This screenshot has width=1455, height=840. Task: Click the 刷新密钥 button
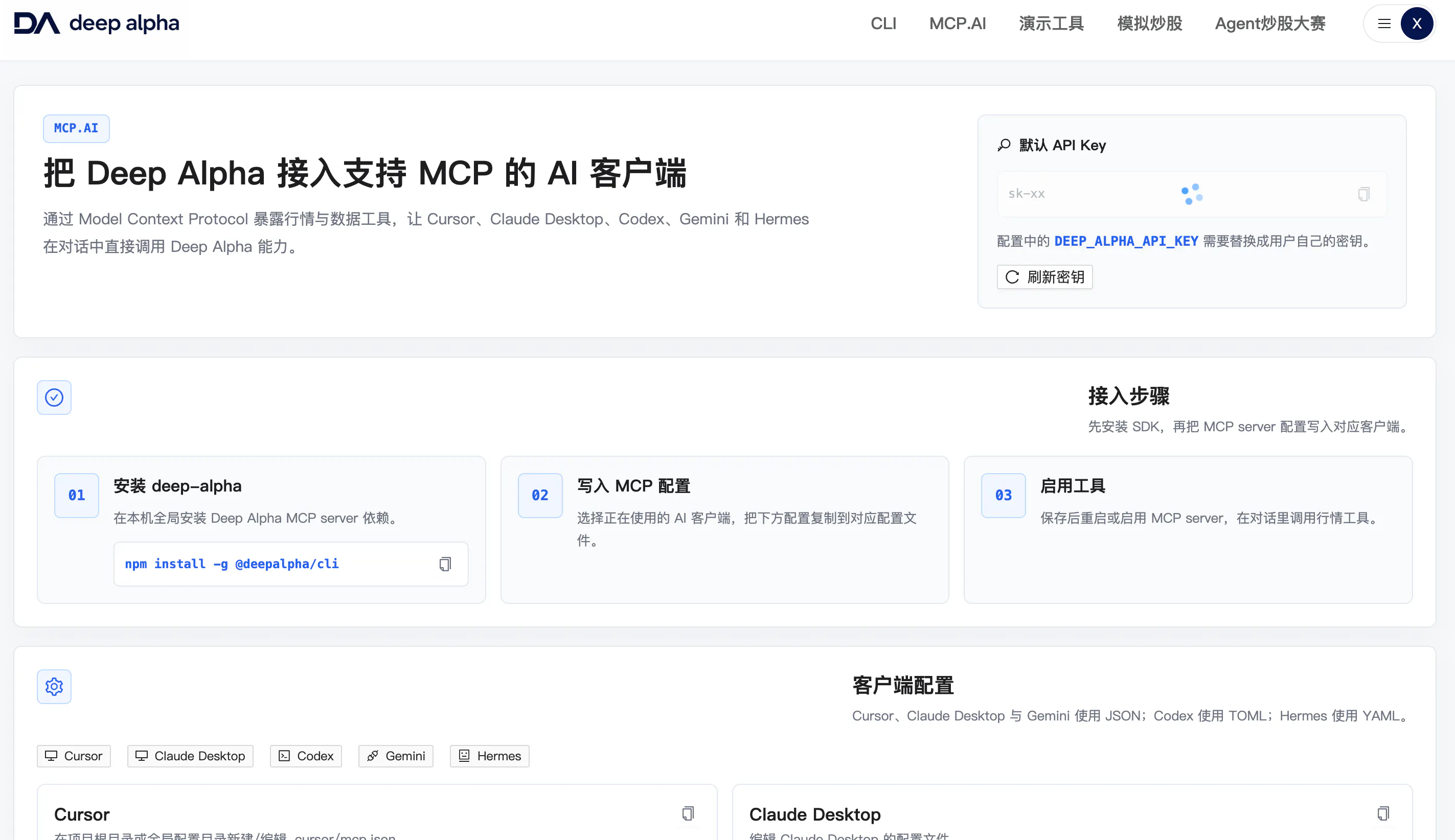tap(1044, 277)
